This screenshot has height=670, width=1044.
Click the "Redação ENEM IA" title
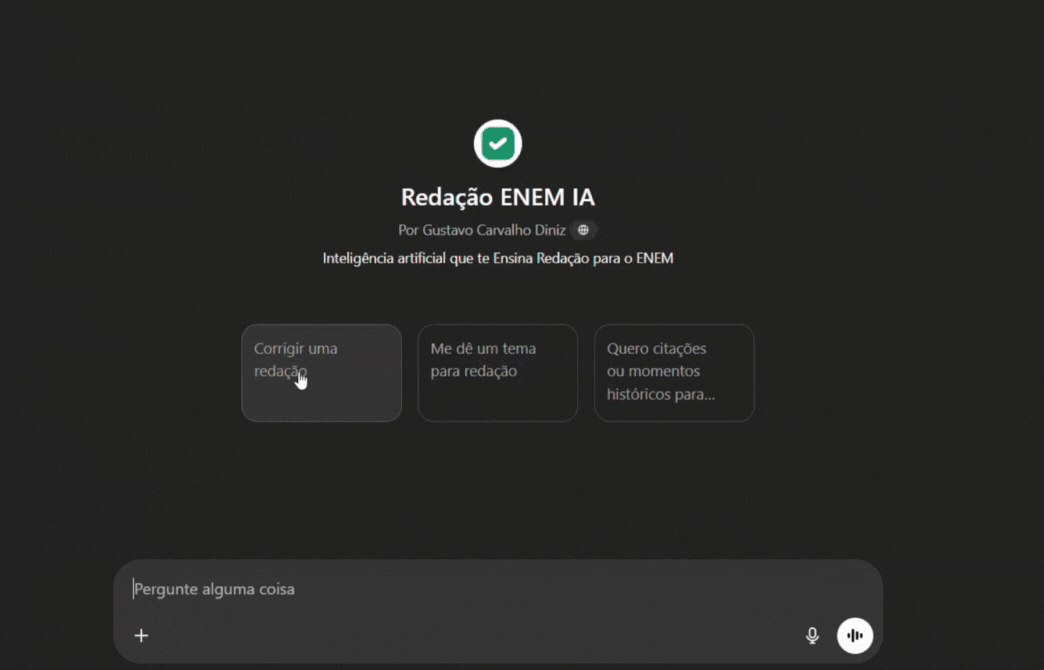tap(497, 197)
